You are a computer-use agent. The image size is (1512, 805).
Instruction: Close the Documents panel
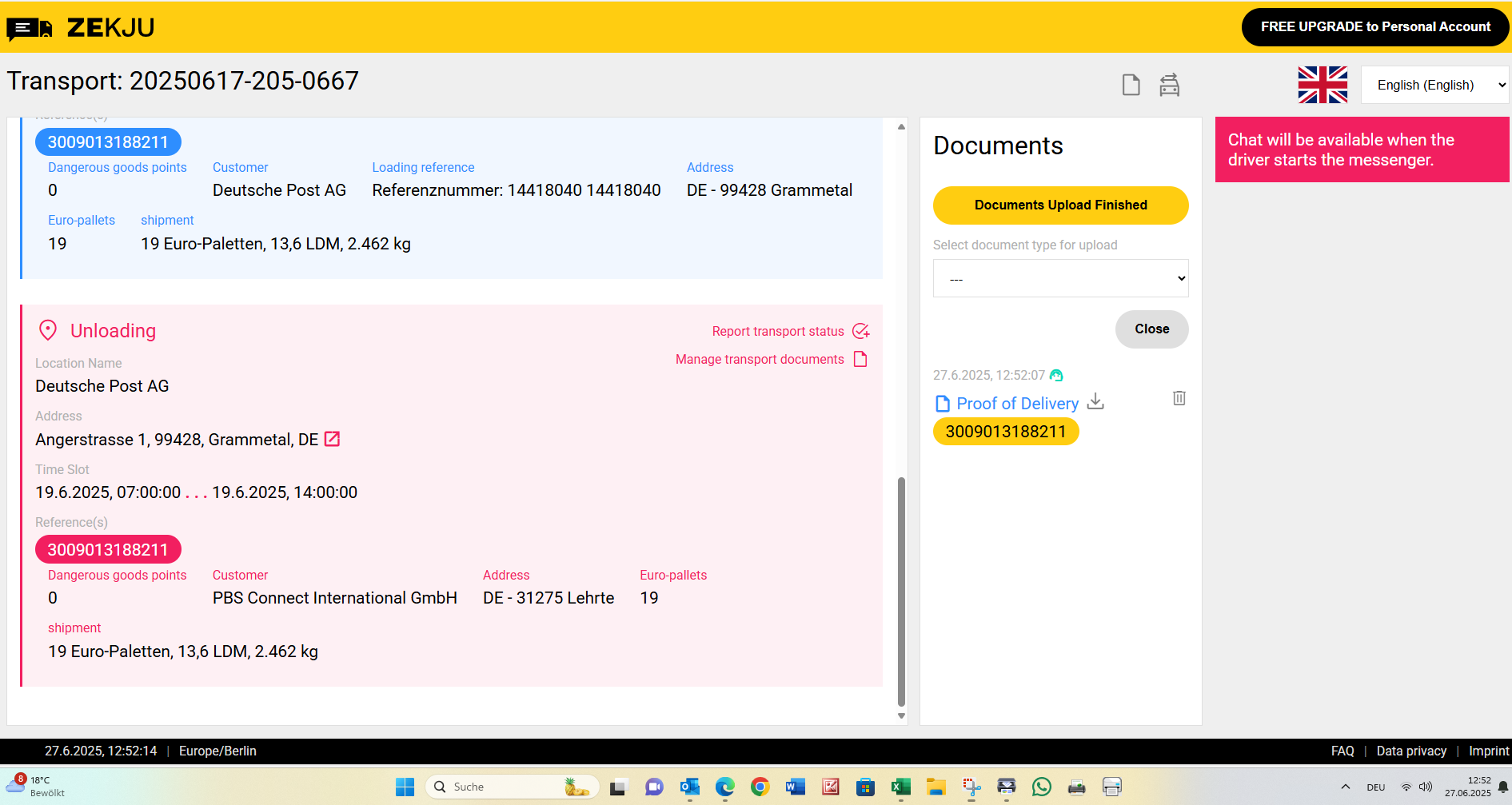click(1151, 329)
